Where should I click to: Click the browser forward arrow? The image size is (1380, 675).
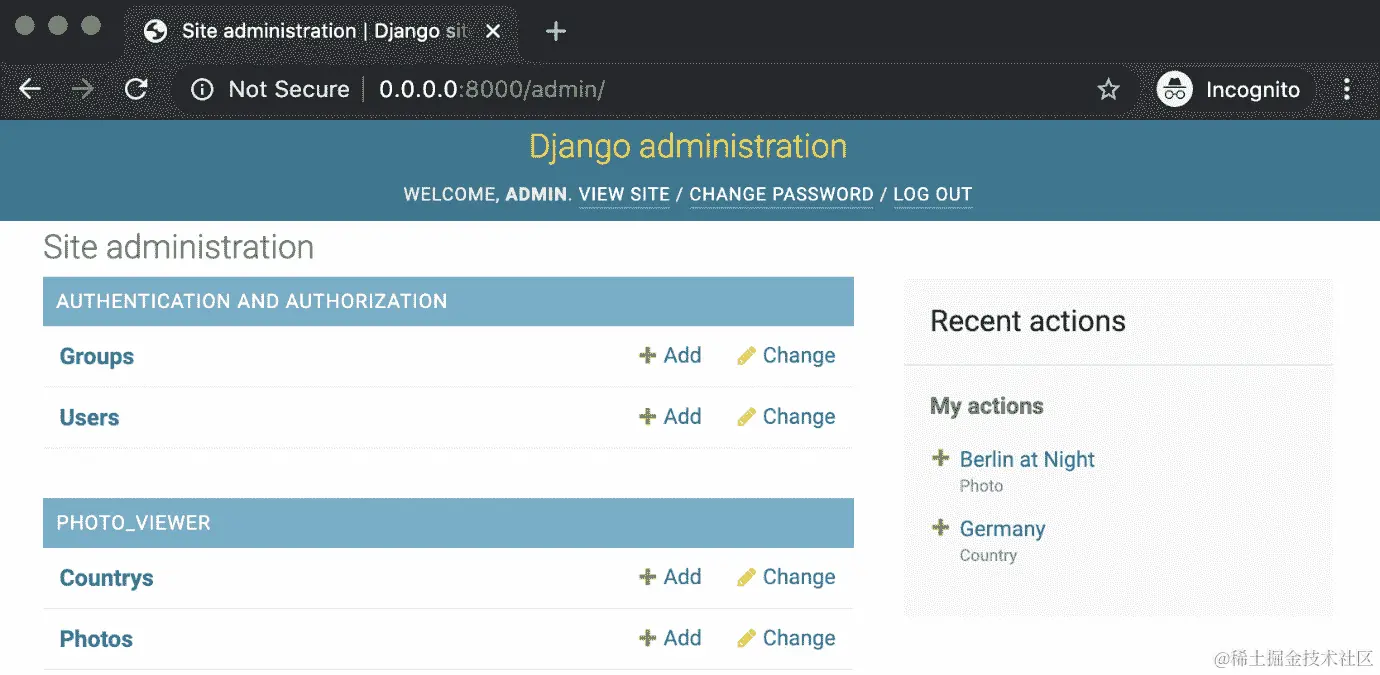click(83, 89)
